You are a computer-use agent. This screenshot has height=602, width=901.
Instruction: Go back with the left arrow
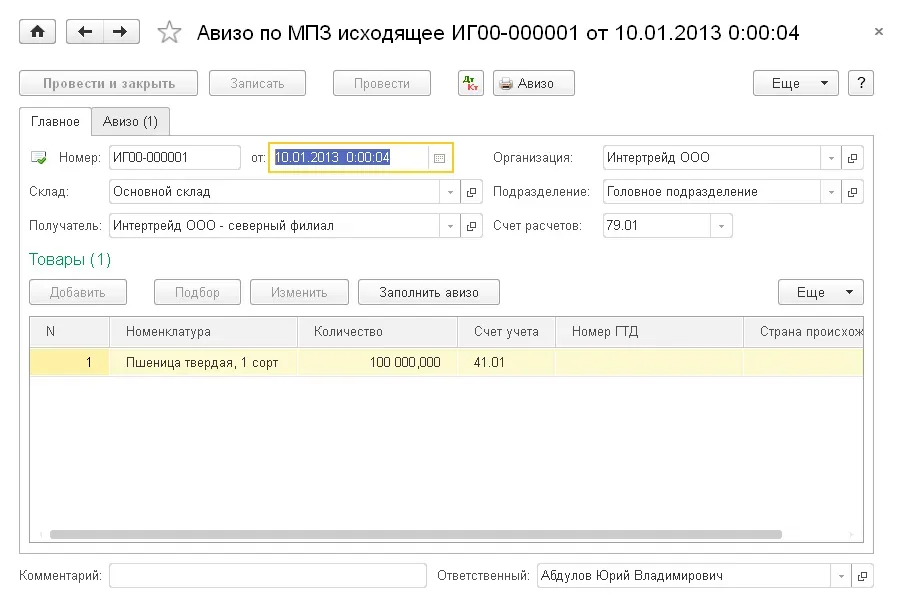(85, 32)
